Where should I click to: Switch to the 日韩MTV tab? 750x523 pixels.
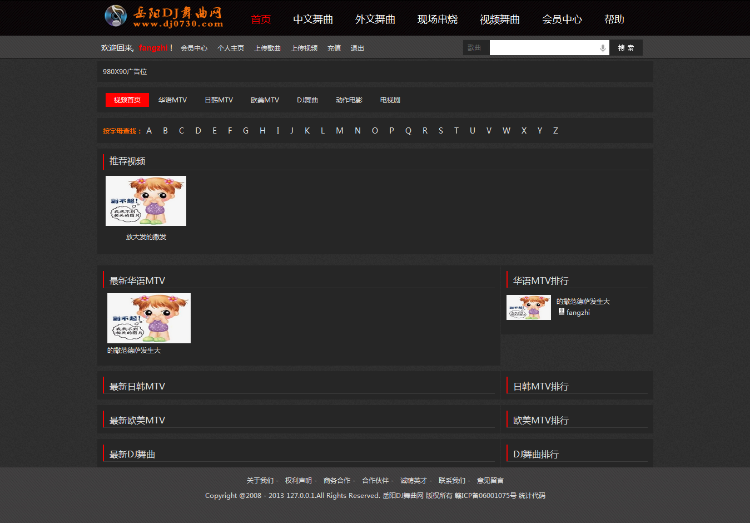click(x=219, y=100)
